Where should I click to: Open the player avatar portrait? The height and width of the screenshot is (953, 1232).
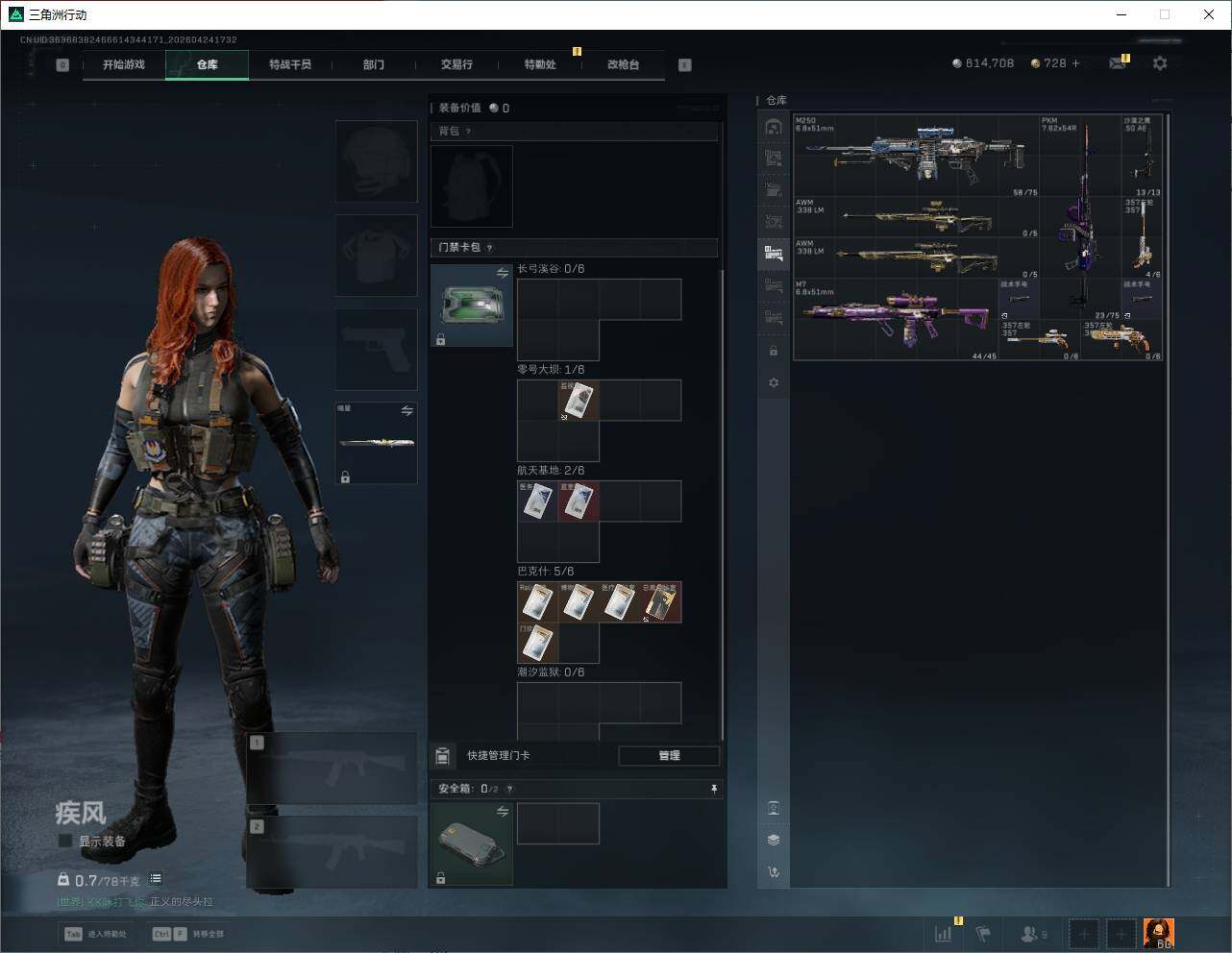[x=1158, y=933]
